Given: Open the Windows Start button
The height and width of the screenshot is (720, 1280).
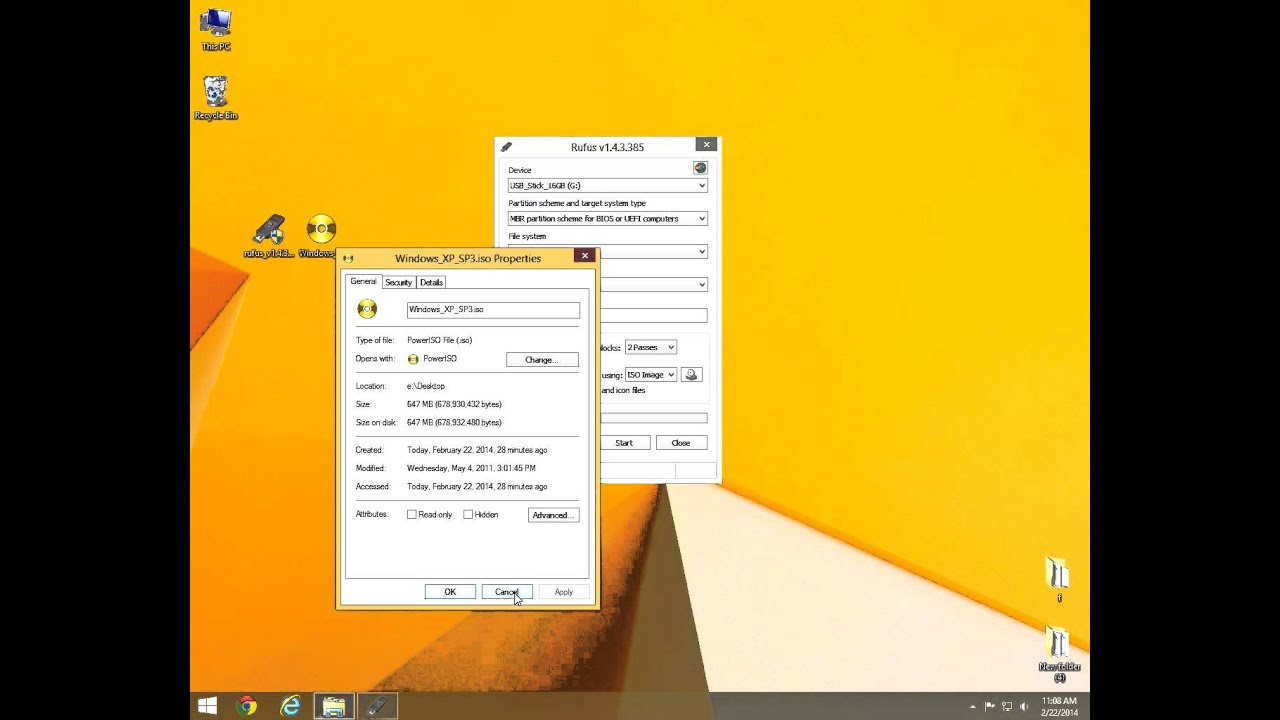Looking at the screenshot, I should 207,706.
